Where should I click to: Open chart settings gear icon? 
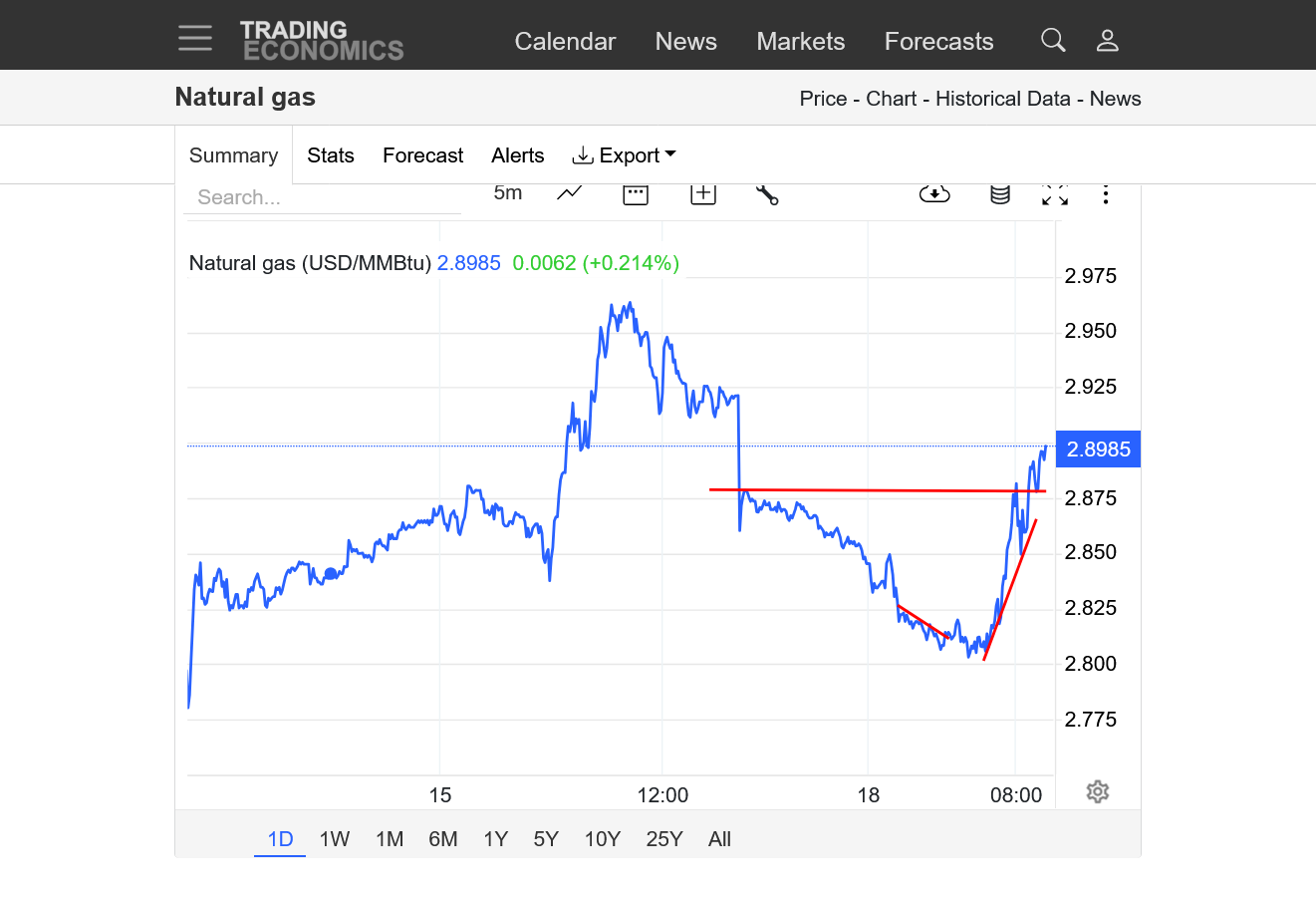1098,792
